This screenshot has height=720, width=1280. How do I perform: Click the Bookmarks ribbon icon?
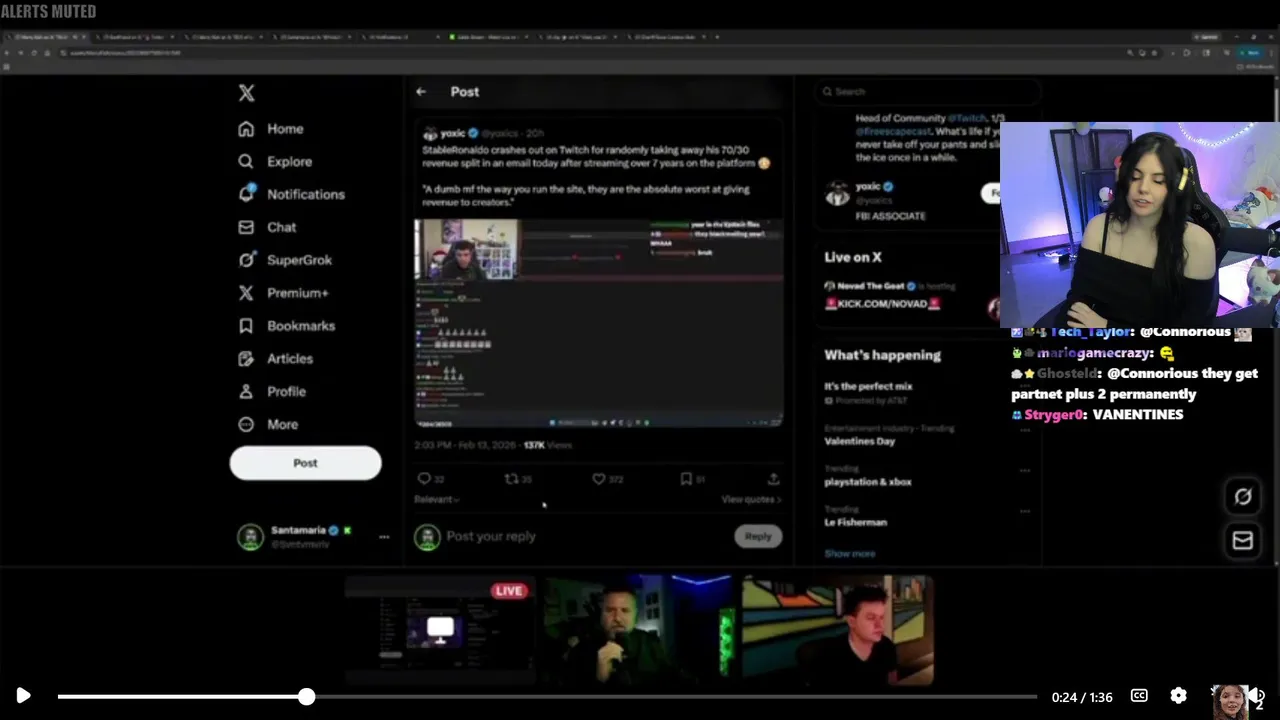click(246, 326)
